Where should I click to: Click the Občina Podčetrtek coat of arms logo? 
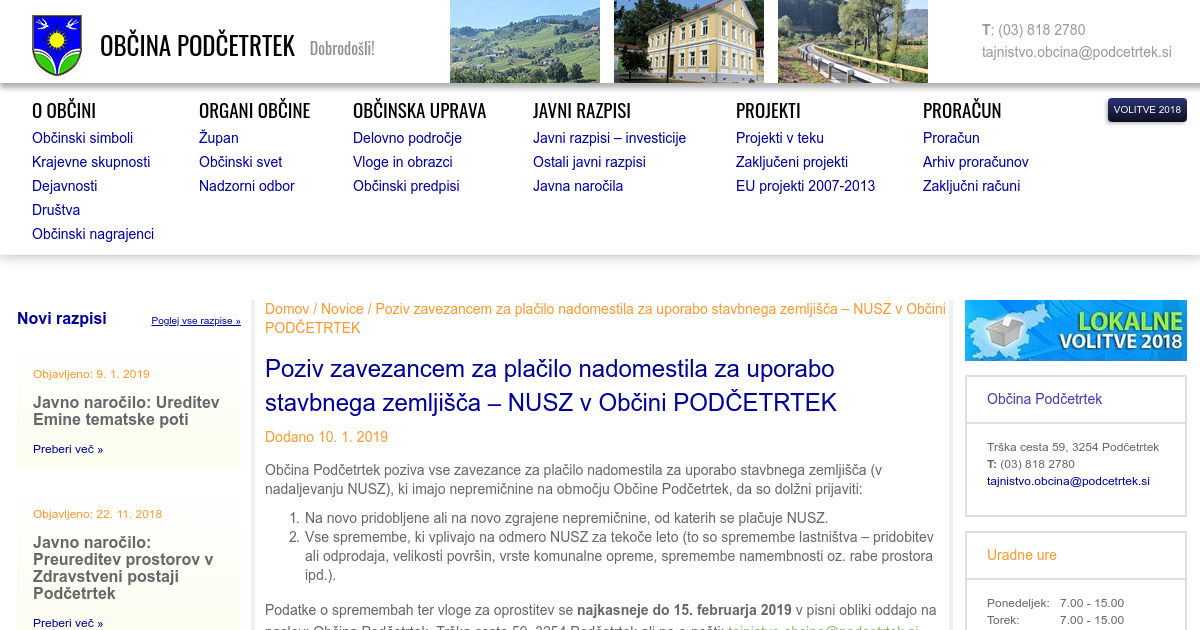pyautogui.click(x=56, y=45)
